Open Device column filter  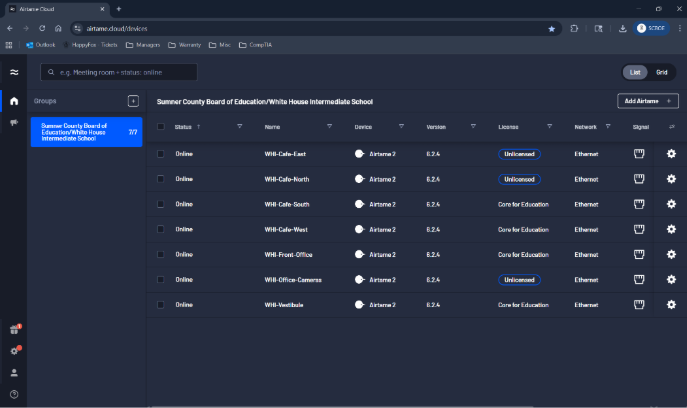(401, 127)
